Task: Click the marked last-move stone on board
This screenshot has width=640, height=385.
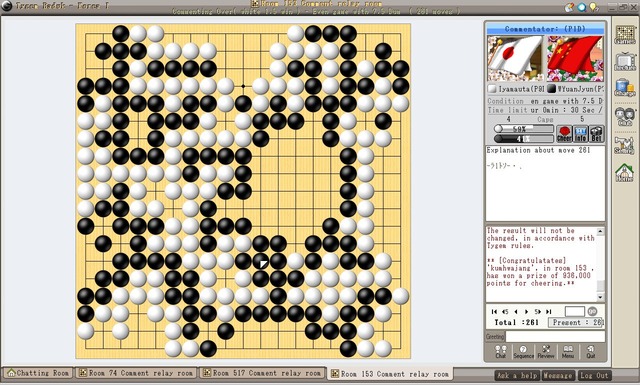Action: tap(261, 261)
